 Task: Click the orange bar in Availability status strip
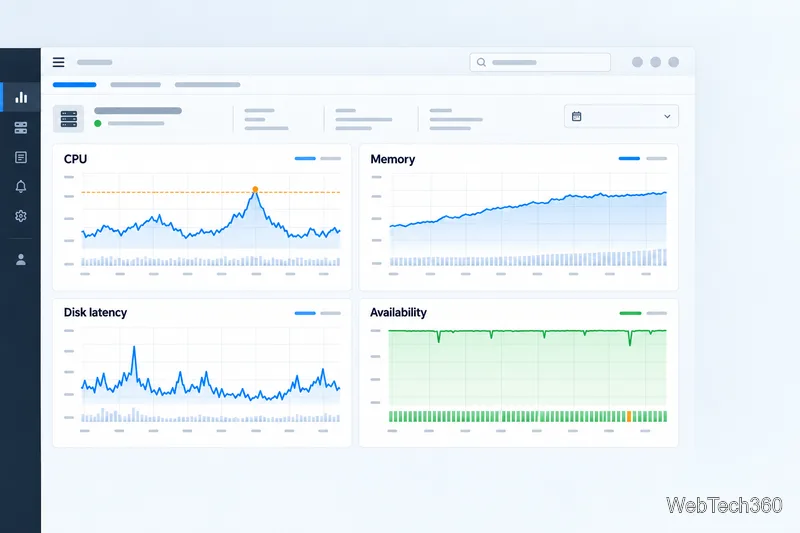pos(629,416)
